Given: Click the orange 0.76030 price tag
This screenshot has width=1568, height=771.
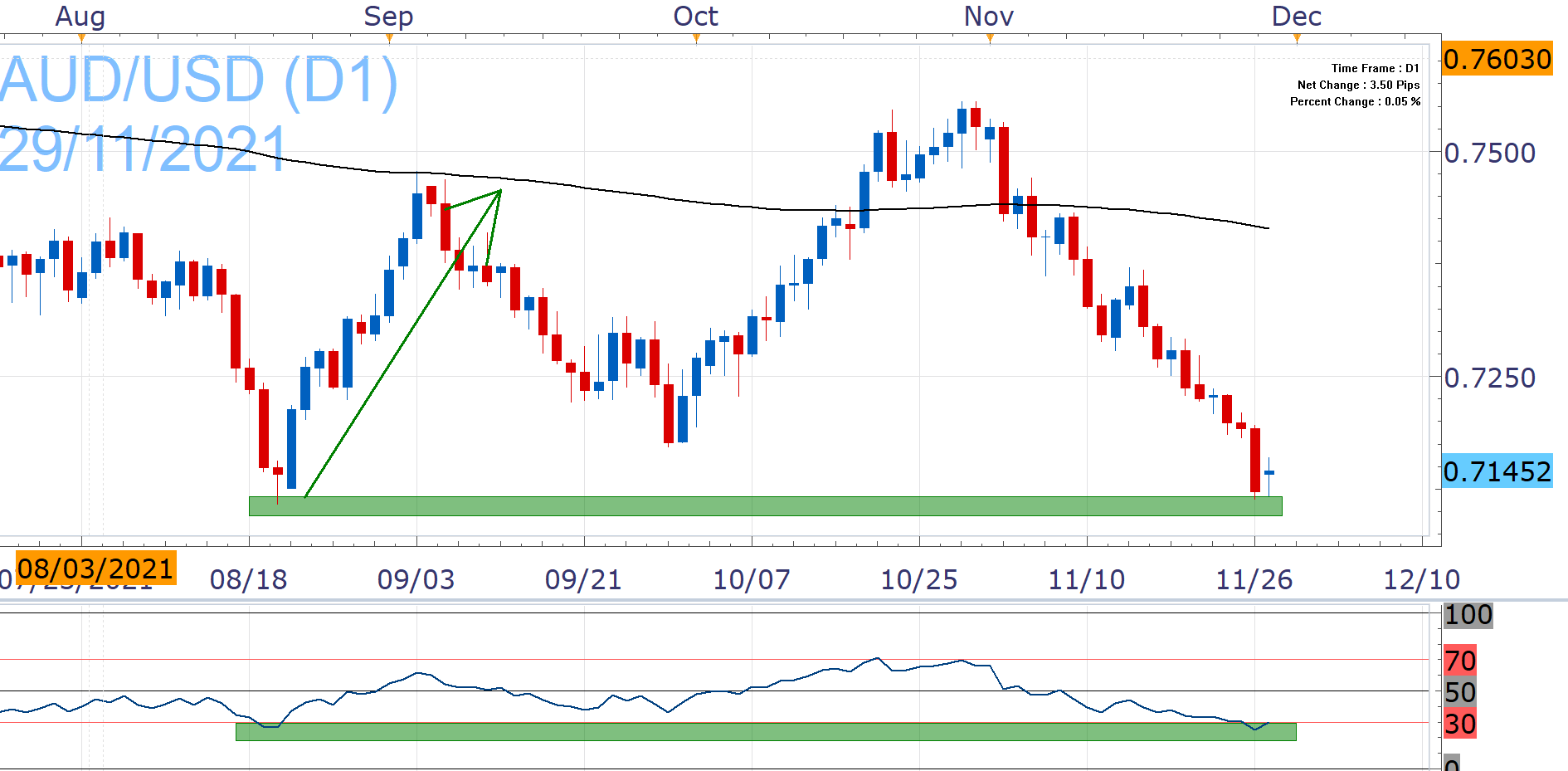Looking at the screenshot, I should (x=1497, y=59).
